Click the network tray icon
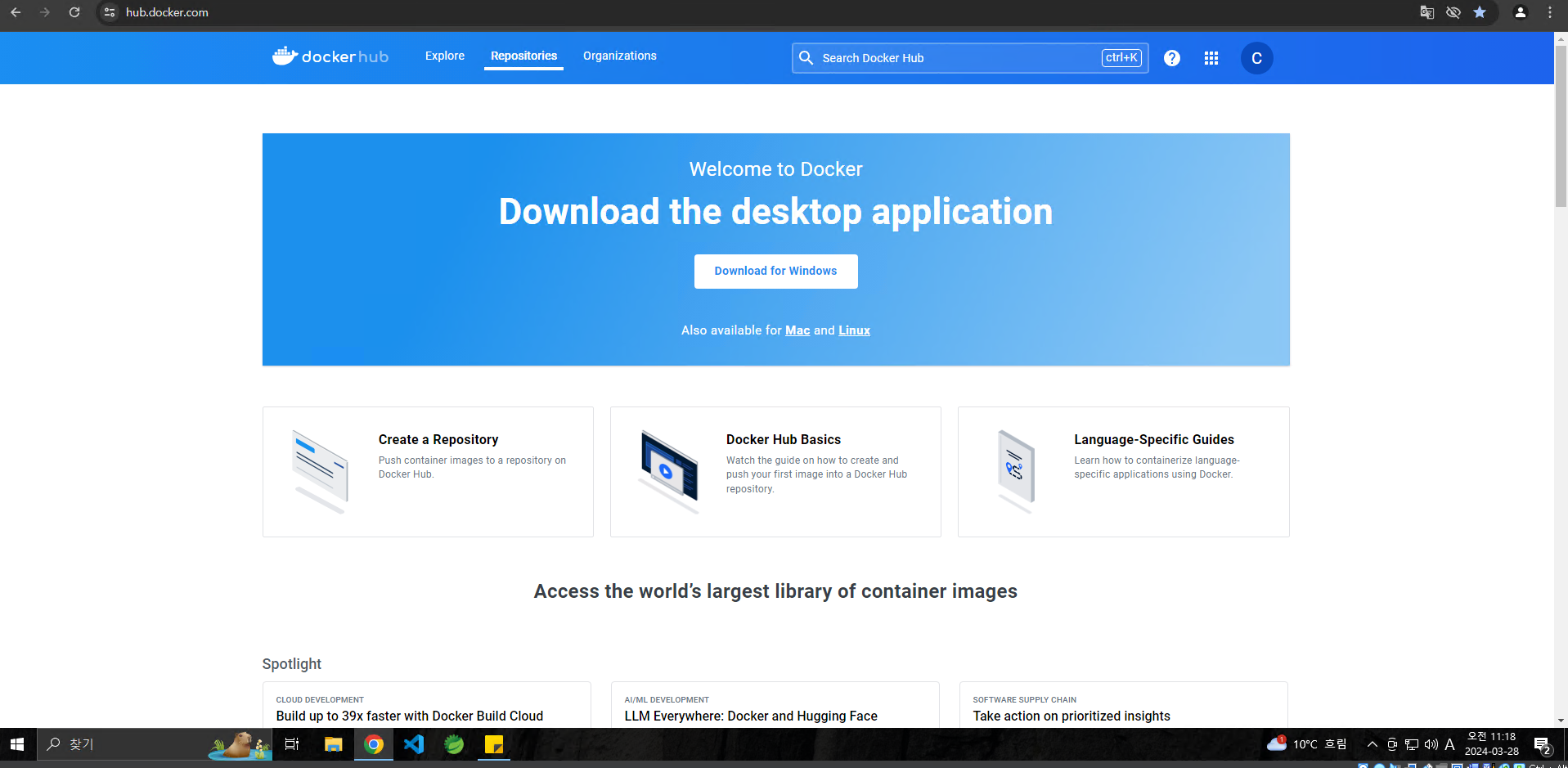Viewport: 1568px width, 768px height. (1412, 744)
